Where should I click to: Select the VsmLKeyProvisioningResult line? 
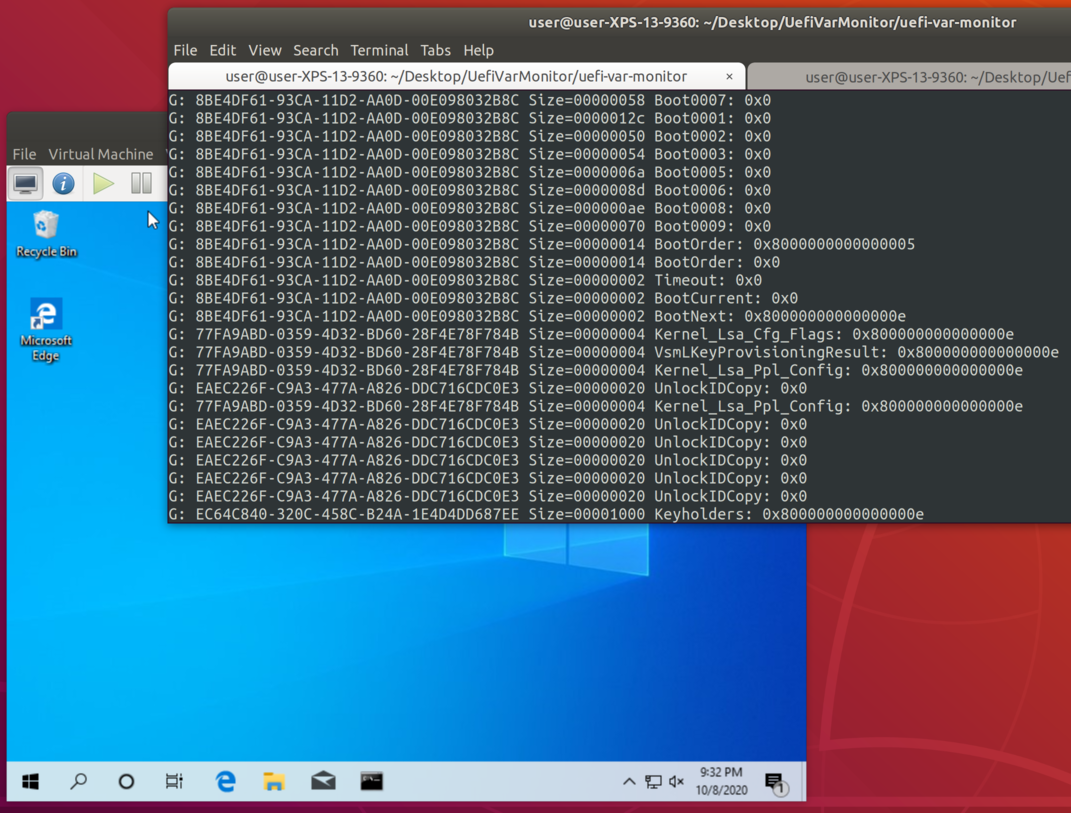coord(613,353)
